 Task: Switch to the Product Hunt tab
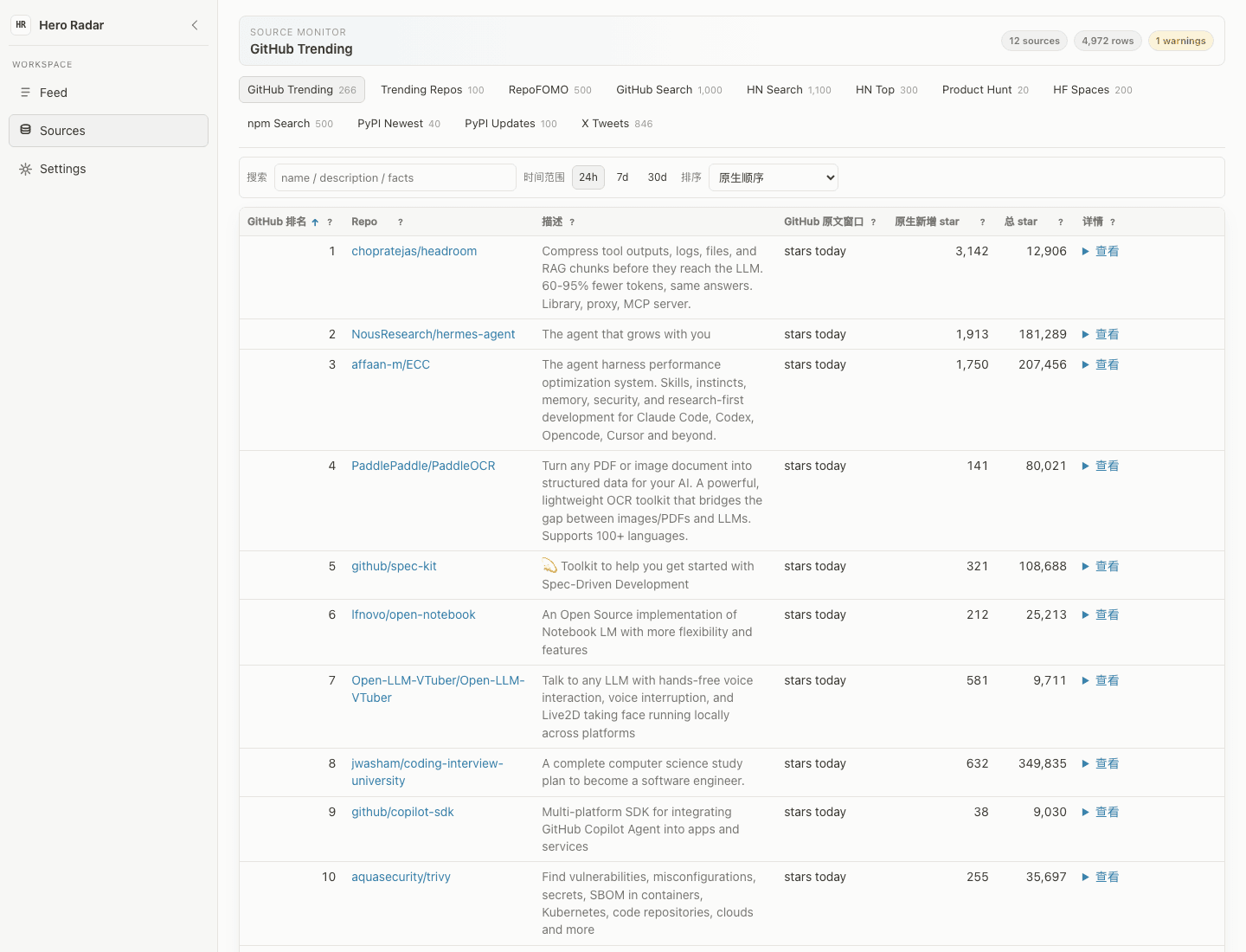(x=986, y=90)
